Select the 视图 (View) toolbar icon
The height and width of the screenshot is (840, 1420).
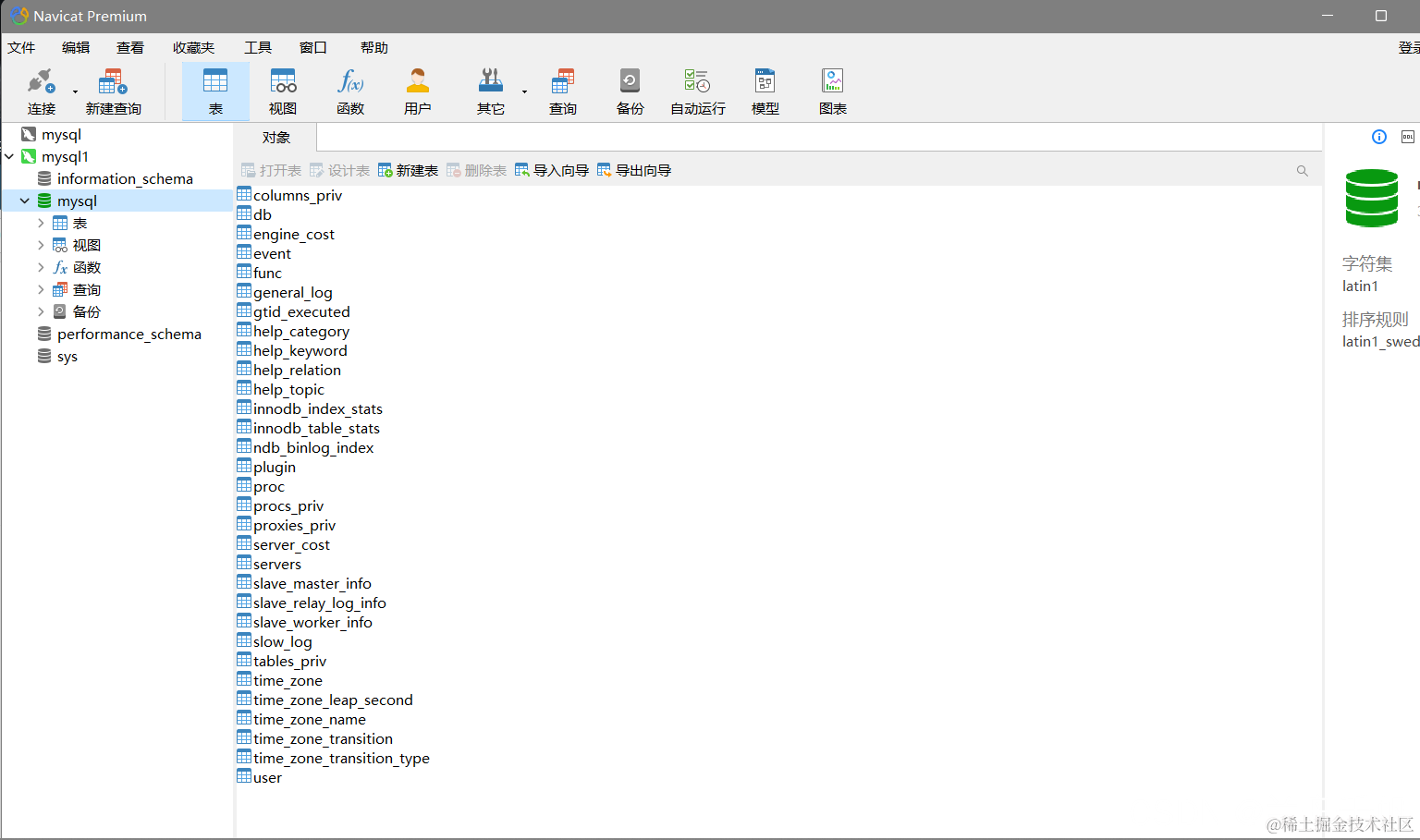tap(283, 91)
